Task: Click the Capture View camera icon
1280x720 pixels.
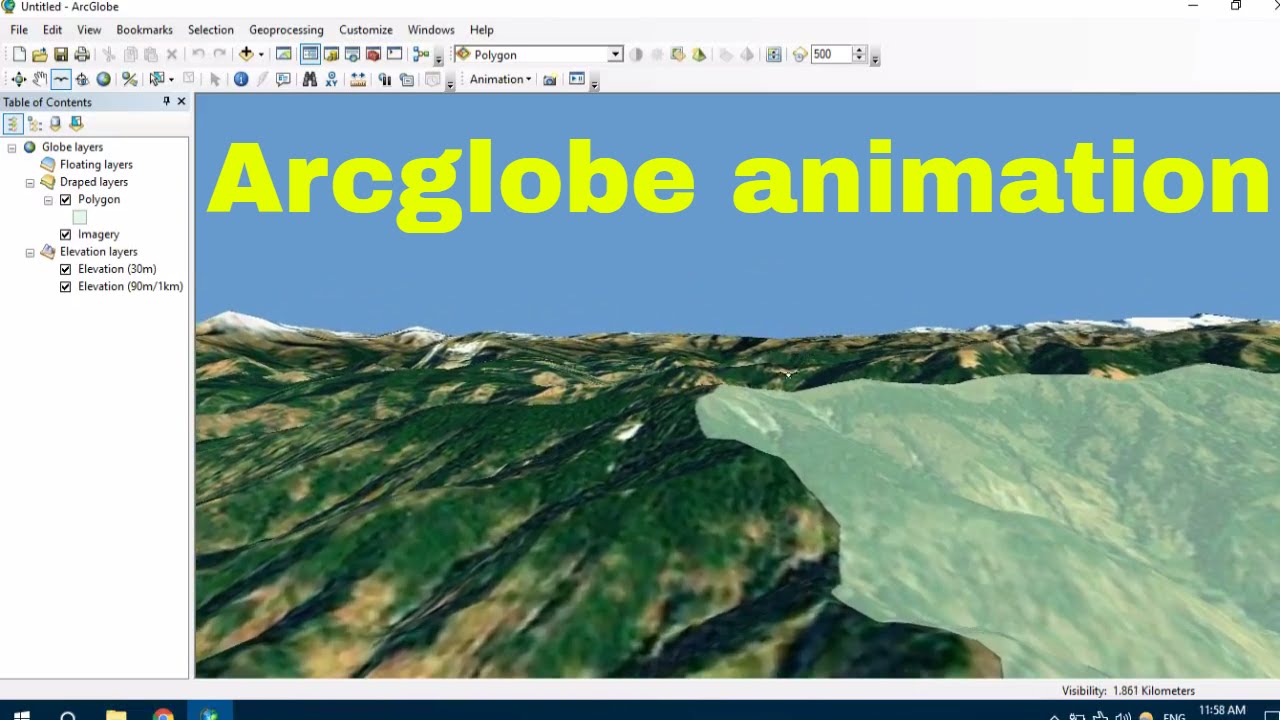Action: [x=549, y=79]
